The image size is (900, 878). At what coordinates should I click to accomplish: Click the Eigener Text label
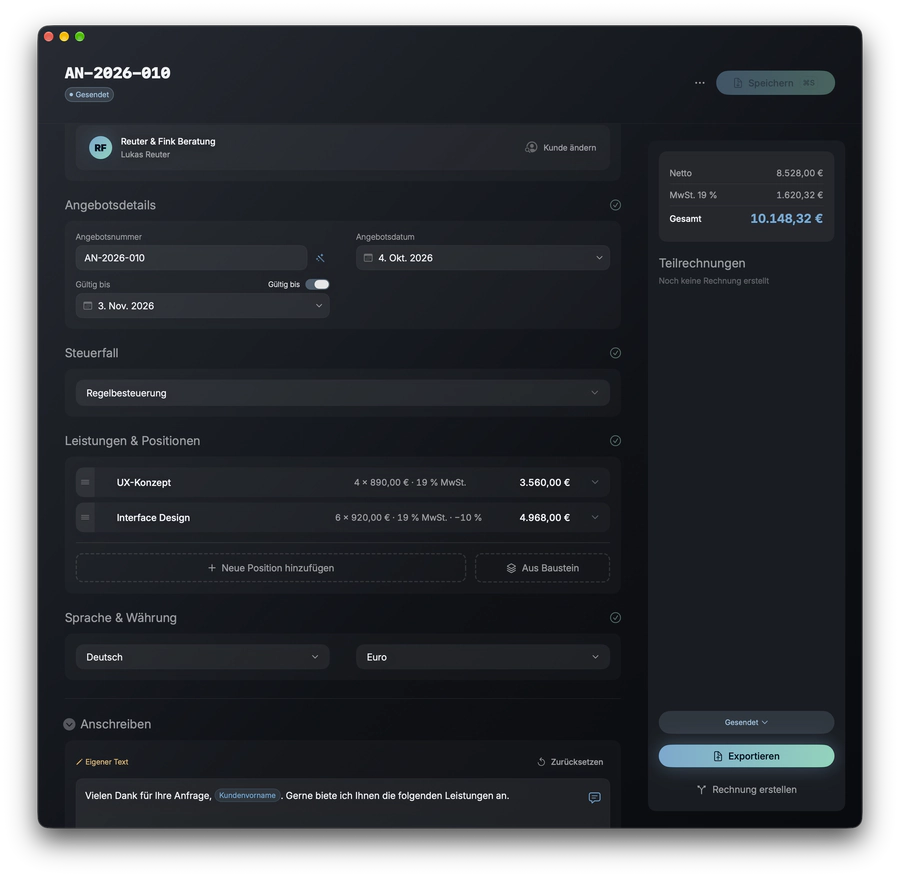pos(102,762)
